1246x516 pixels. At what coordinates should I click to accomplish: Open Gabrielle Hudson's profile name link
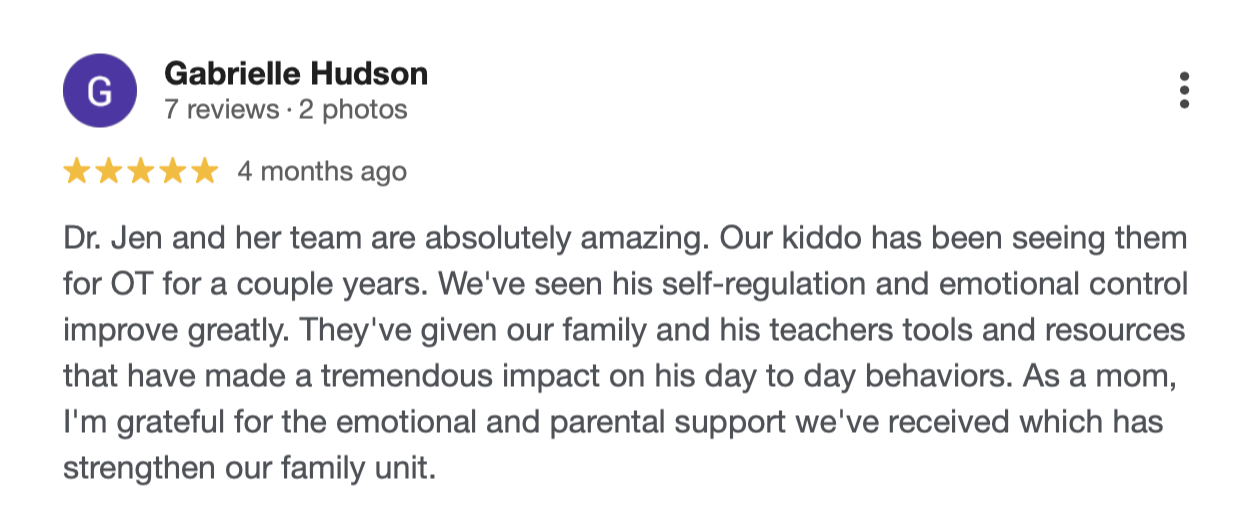[x=296, y=74]
